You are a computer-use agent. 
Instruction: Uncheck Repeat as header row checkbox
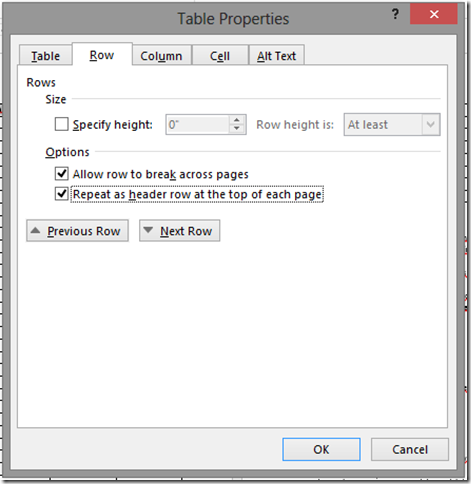(x=62, y=194)
